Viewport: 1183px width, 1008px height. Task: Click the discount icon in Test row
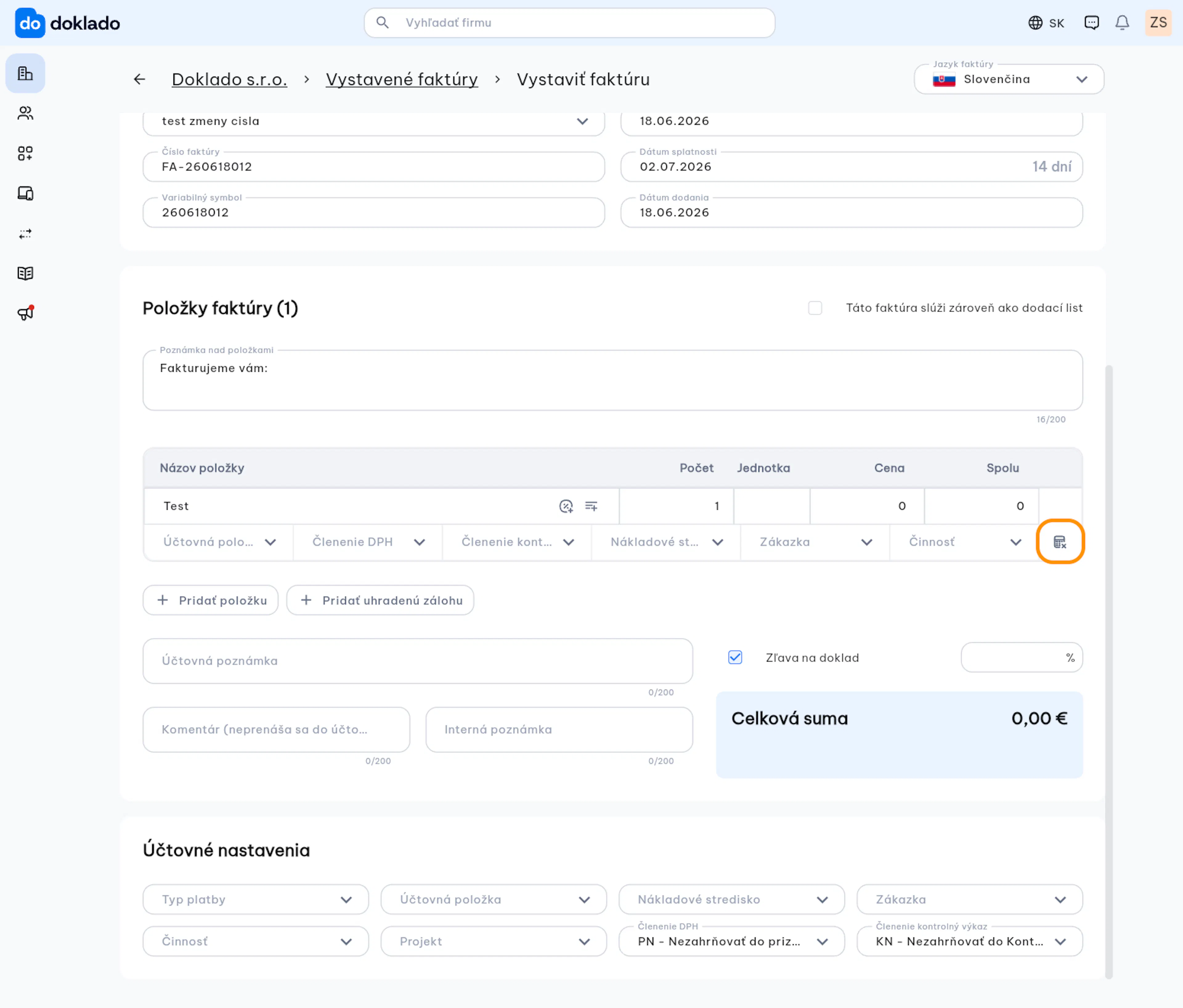pyautogui.click(x=566, y=506)
